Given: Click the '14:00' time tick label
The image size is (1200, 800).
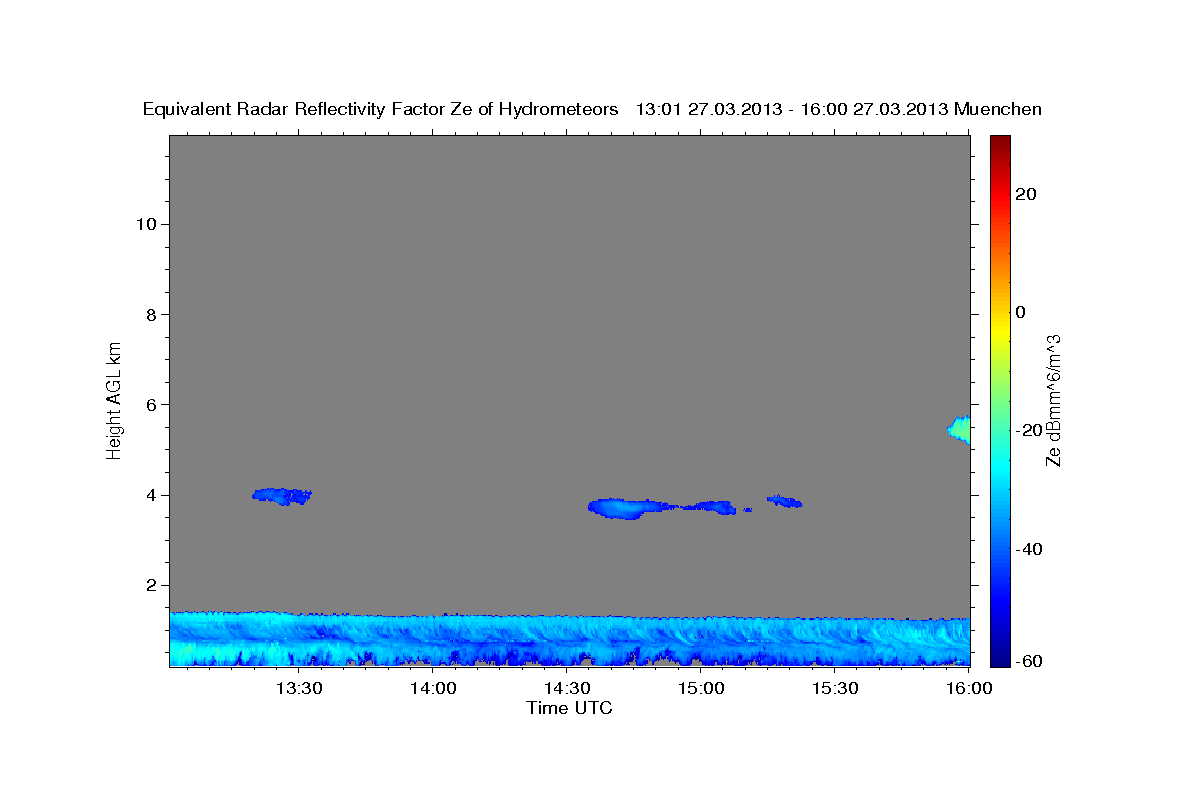Looking at the screenshot, I should 433,688.
